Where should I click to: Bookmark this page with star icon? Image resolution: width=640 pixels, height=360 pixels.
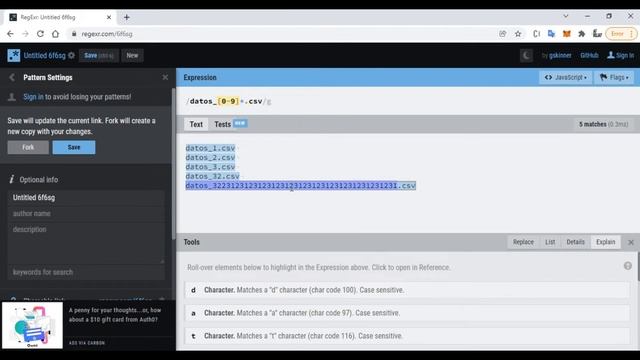[518, 34]
